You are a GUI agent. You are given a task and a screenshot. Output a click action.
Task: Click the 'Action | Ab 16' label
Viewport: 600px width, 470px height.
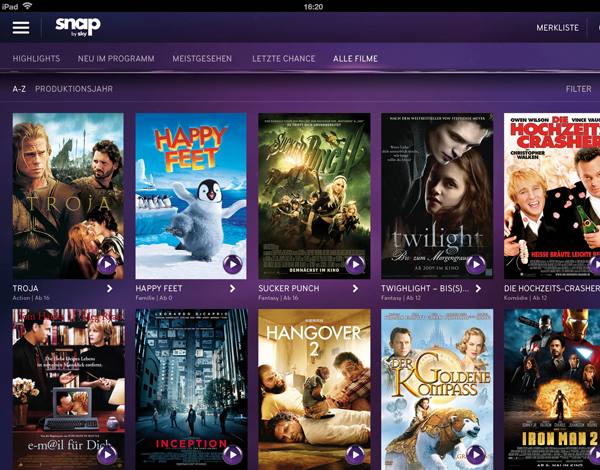[31, 298]
